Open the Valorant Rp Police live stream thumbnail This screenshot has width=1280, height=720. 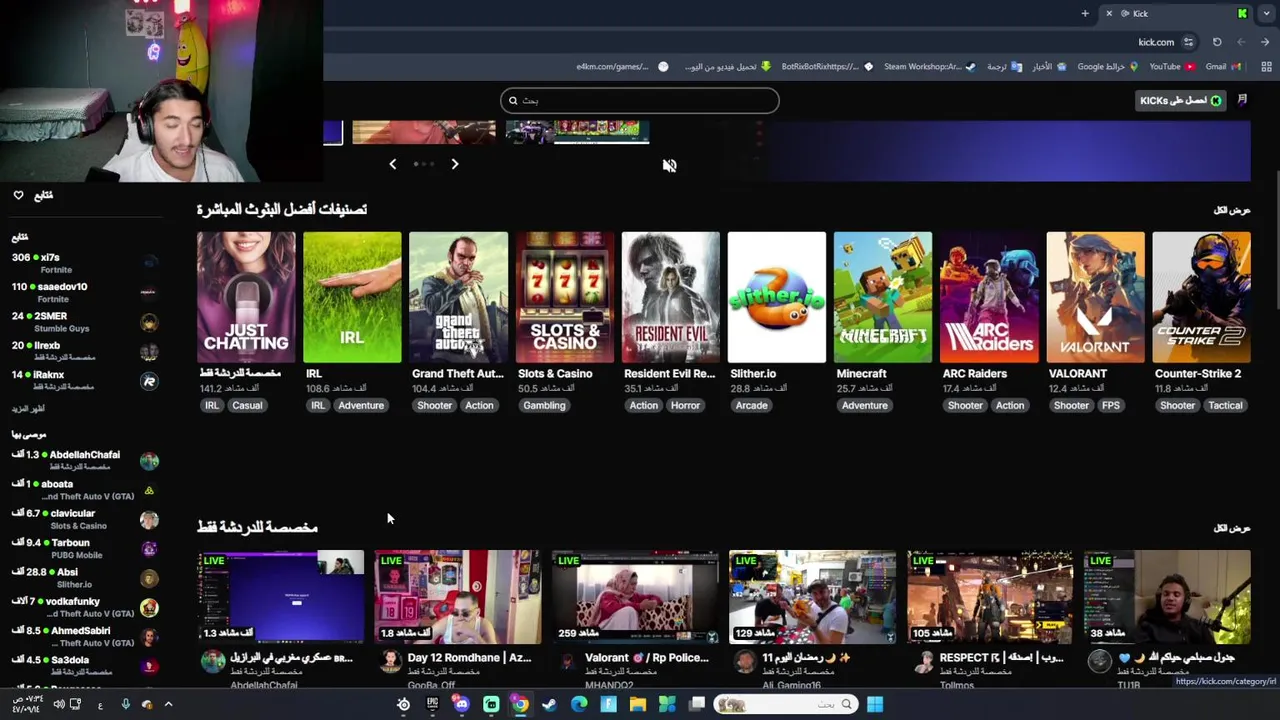pyautogui.click(x=635, y=597)
